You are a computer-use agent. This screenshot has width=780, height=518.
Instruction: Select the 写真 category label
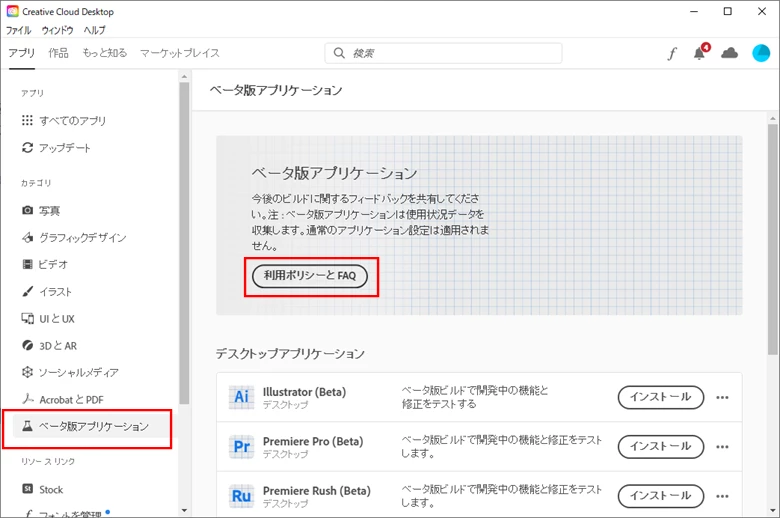(x=49, y=211)
